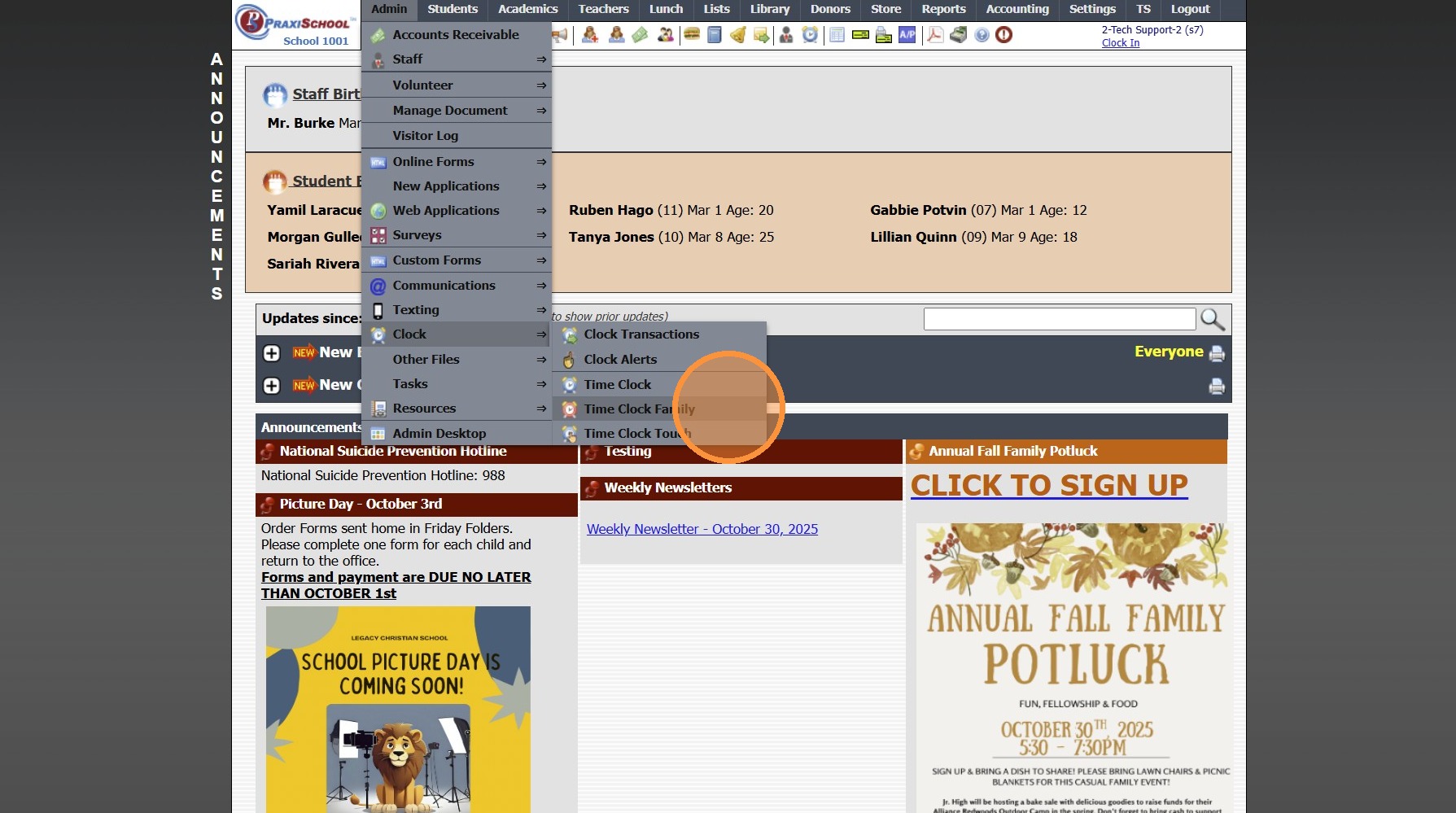Open the table grid toolbar icon
The width and height of the screenshot is (1456, 813).
(x=837, y=35)
